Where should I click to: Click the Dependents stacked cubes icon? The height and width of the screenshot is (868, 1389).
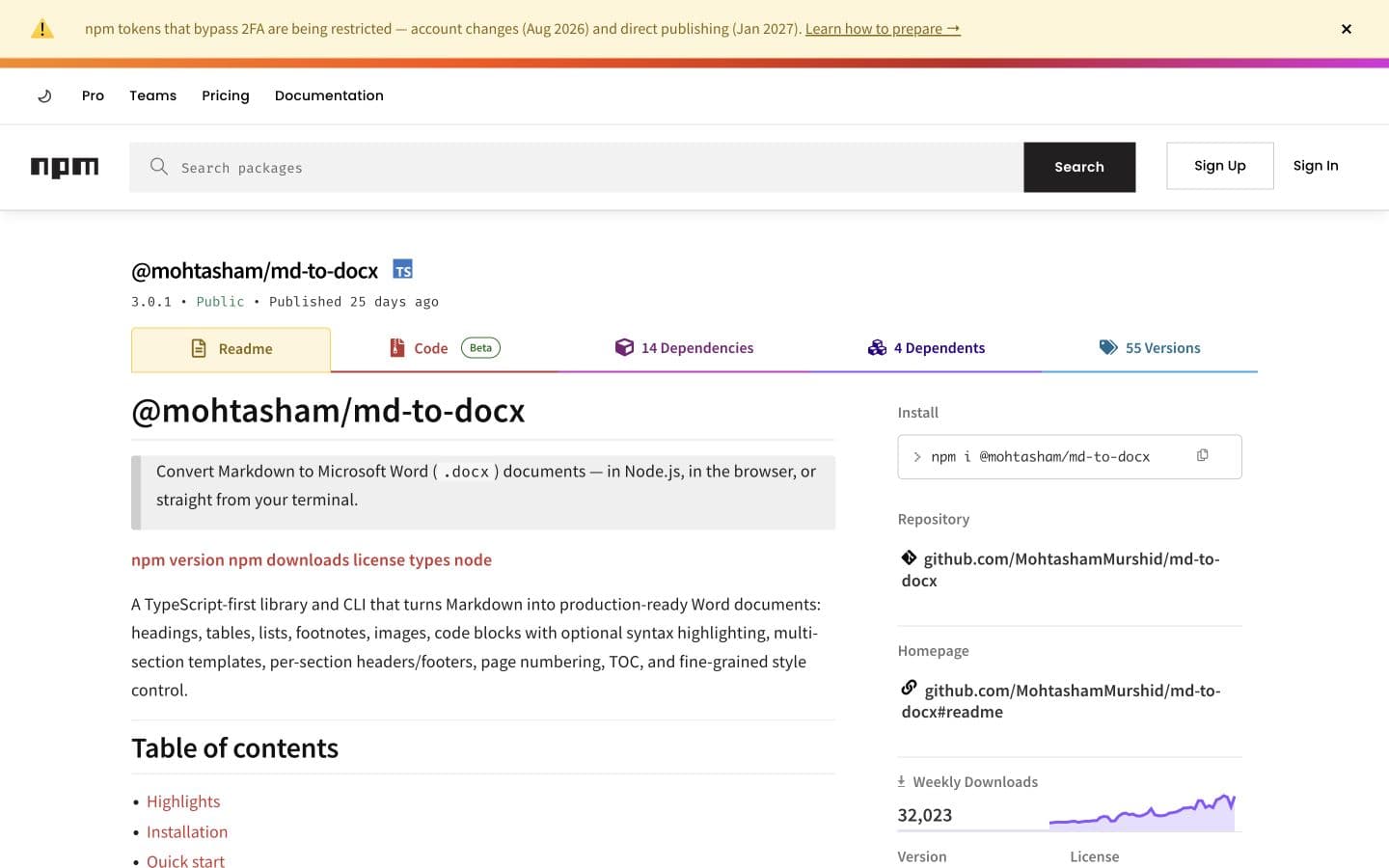point(877,347)
